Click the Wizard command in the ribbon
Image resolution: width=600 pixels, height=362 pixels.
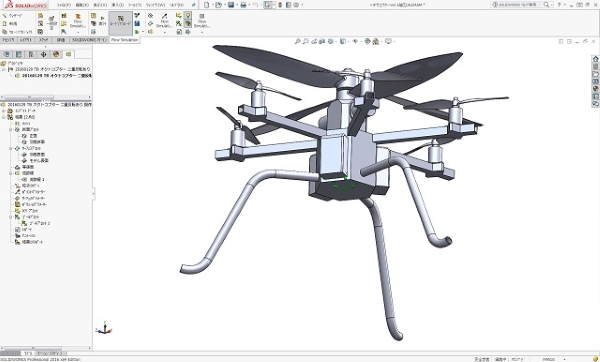(x=13, y=16)
